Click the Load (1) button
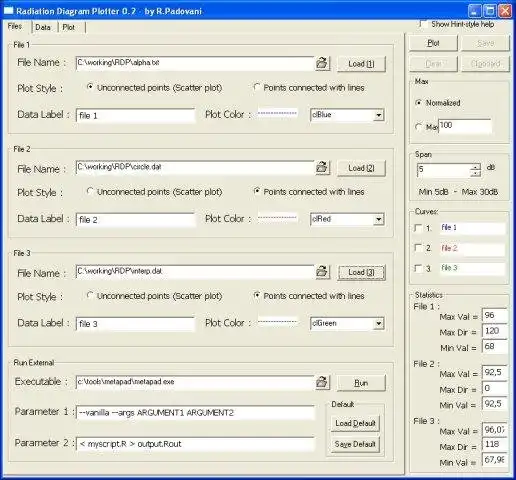Screen dimensions: 516x480 [361, 64]
